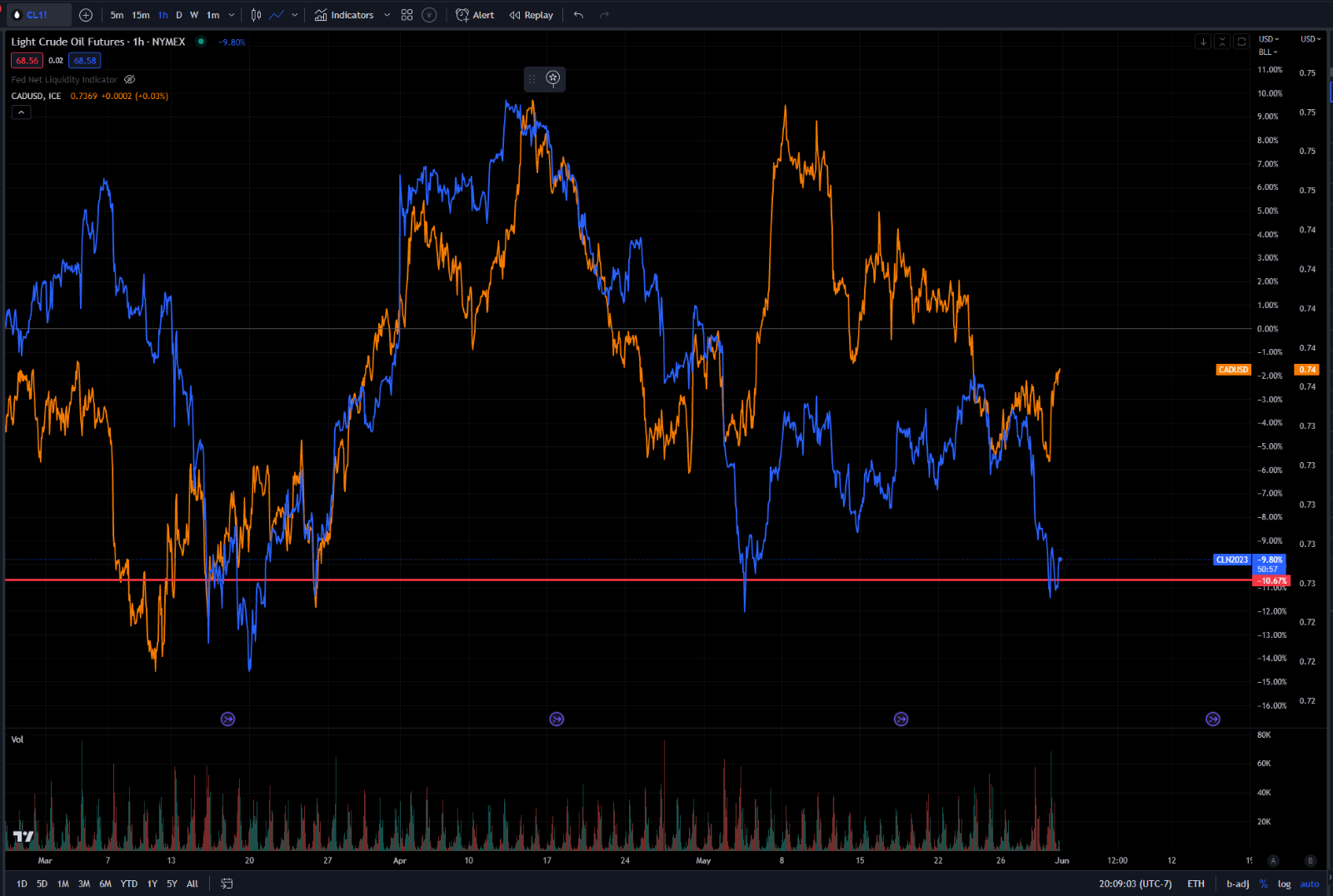
Task: Open the BLL unit dropdown
Action: coord(1266,52)
